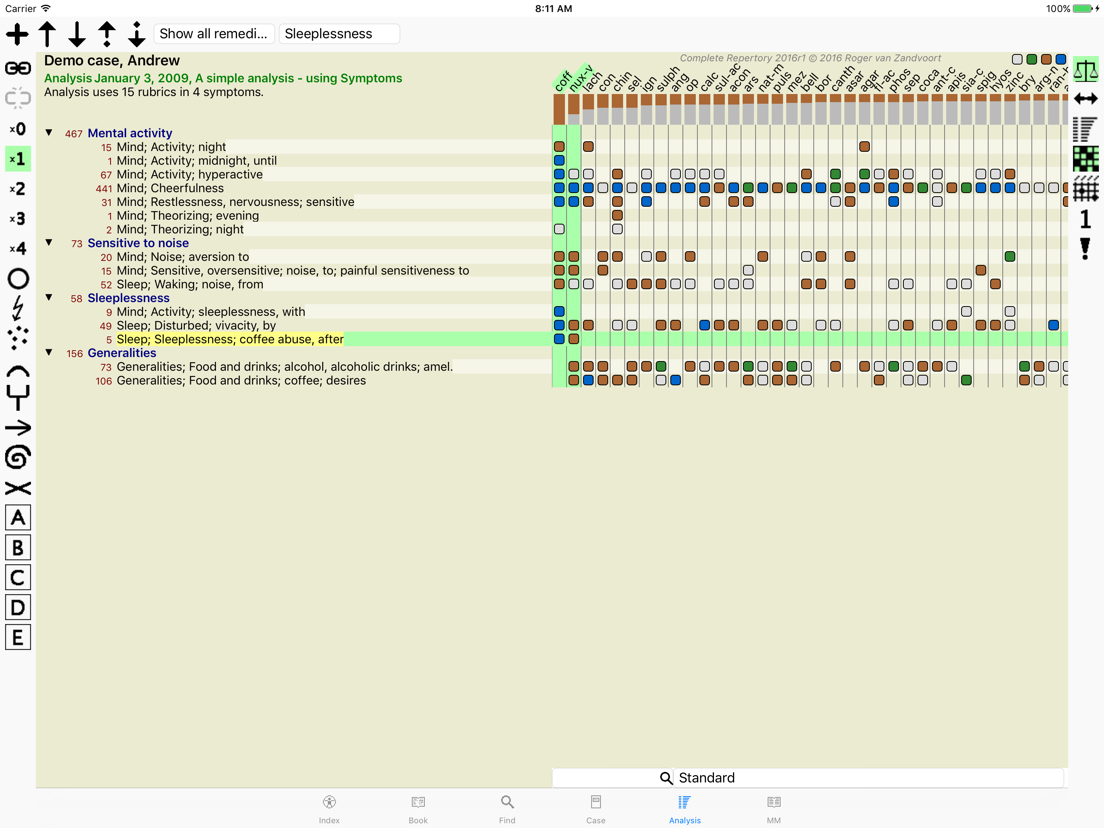
Task: Toggle symptom class E
Action: (18, 638)
